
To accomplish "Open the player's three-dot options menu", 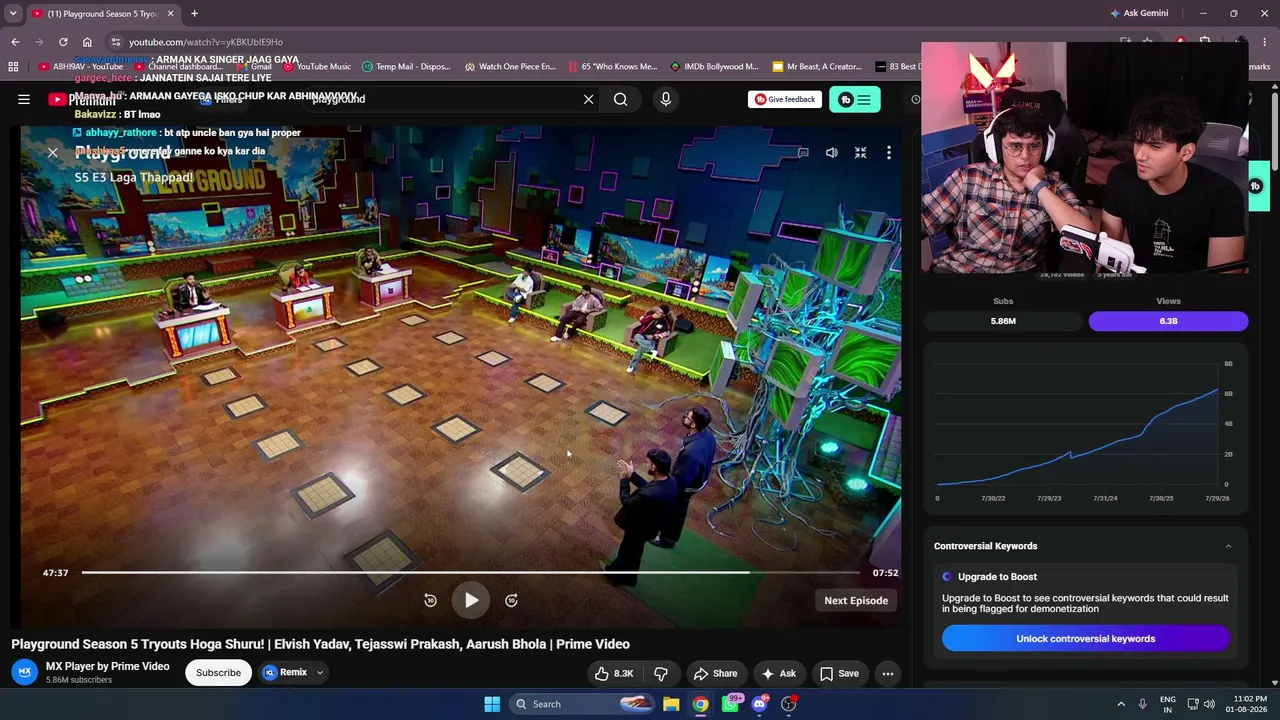I will [888, 153].
